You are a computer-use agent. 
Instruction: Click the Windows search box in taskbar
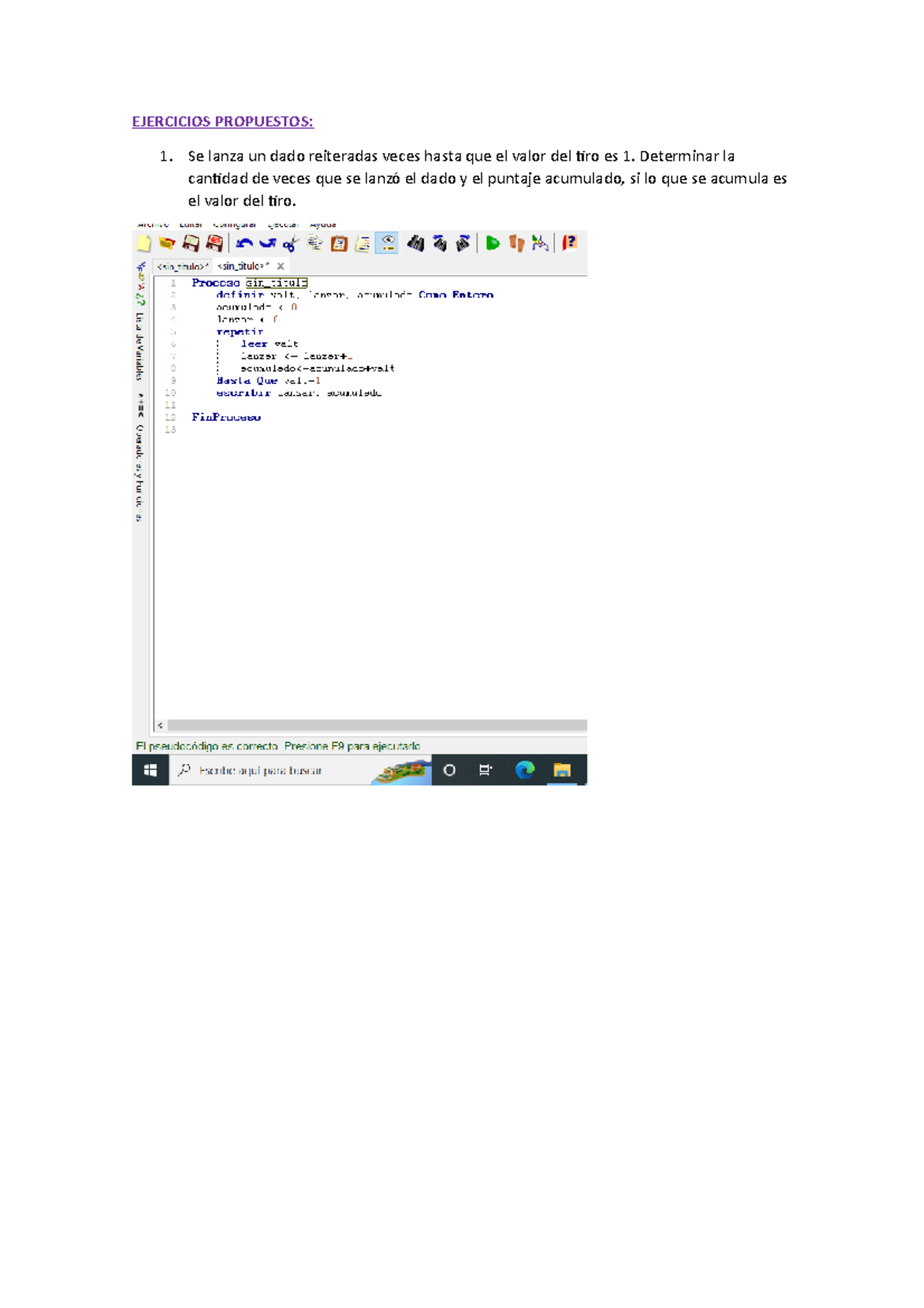(x=262, y=770)
